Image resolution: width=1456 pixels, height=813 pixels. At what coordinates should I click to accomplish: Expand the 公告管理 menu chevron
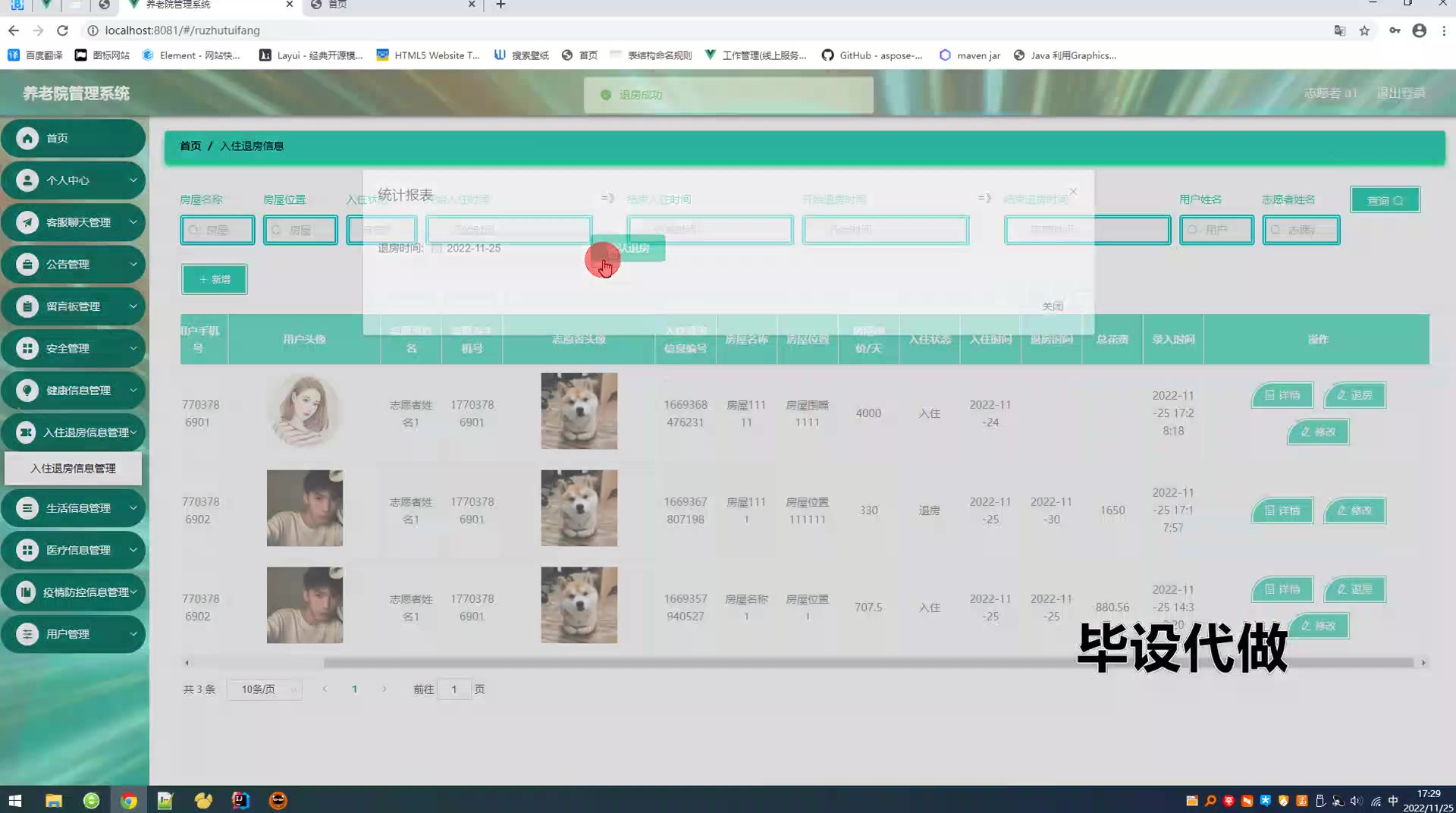coord(133,265)
